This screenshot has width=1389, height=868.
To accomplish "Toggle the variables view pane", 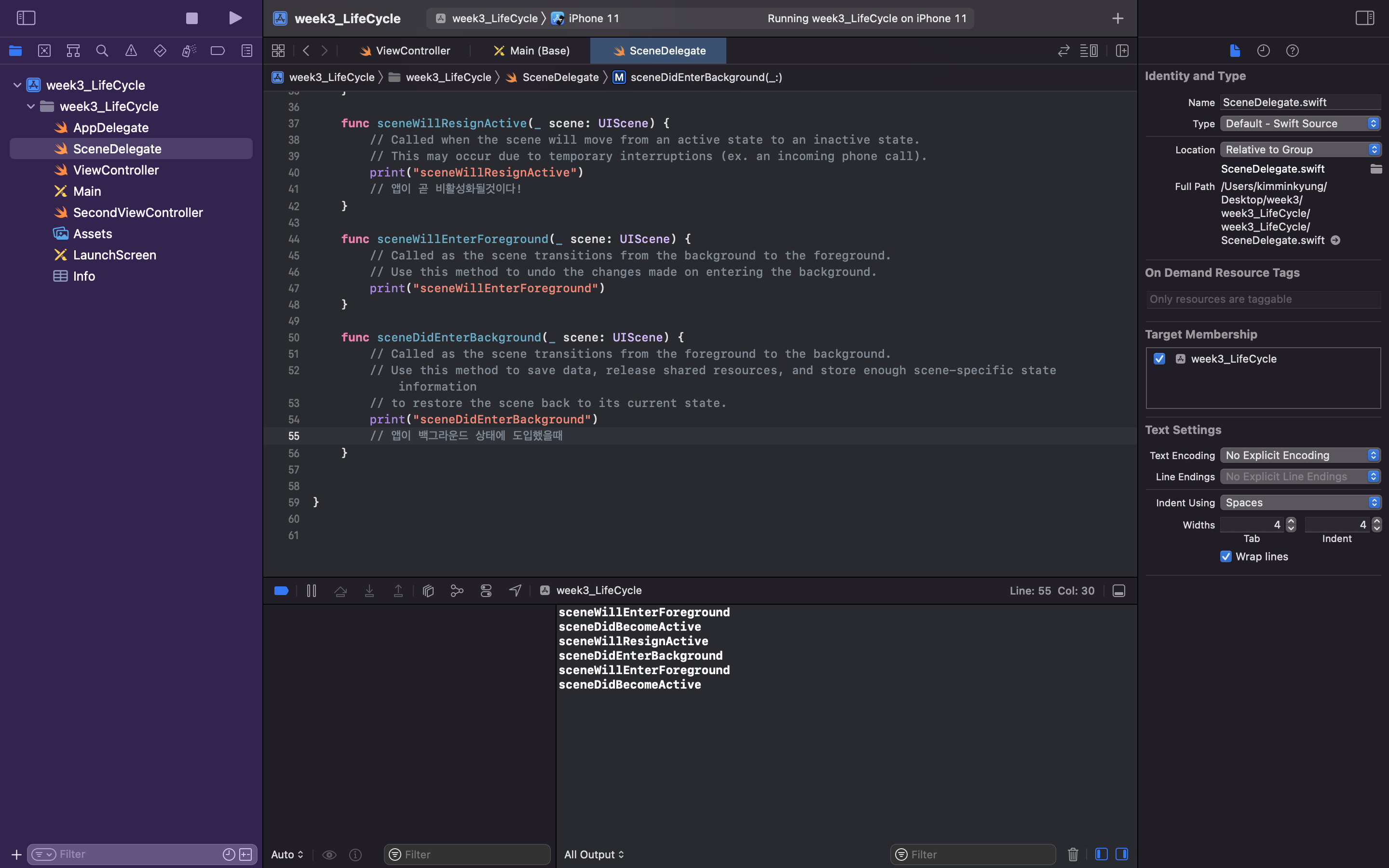I will (1101, 854).
